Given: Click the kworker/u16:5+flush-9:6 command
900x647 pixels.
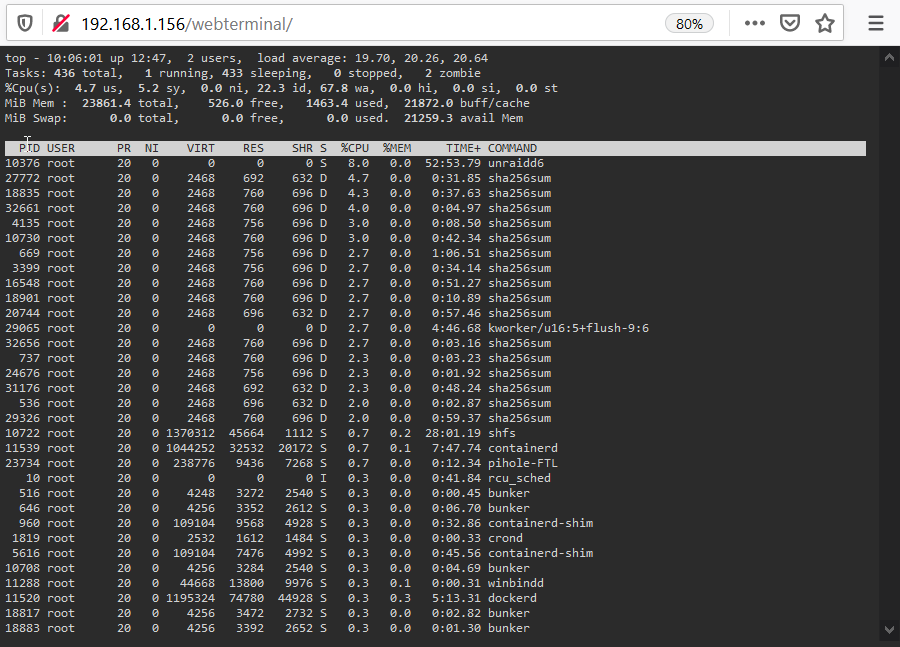Looking at the screenshot, I should pyautogui.click(x=568, y=328).
